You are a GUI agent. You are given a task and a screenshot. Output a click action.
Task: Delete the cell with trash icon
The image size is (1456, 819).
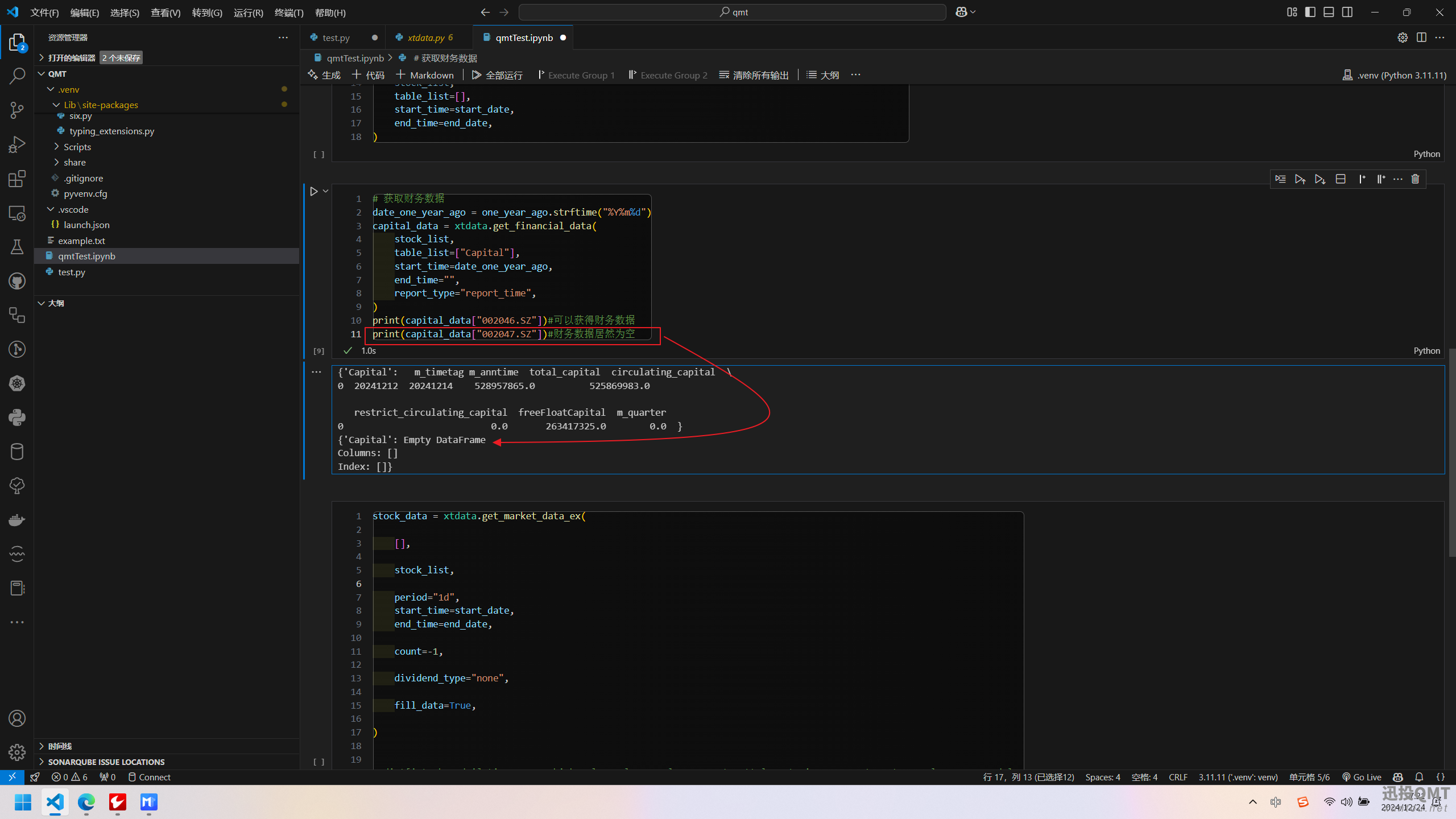[x=1415, y=179]
